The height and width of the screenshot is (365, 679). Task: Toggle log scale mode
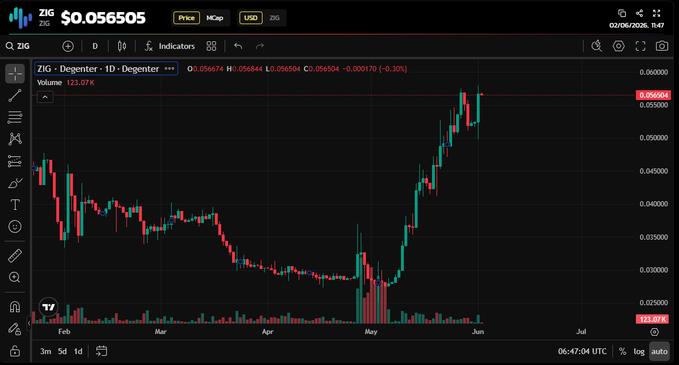click(639, 351)
